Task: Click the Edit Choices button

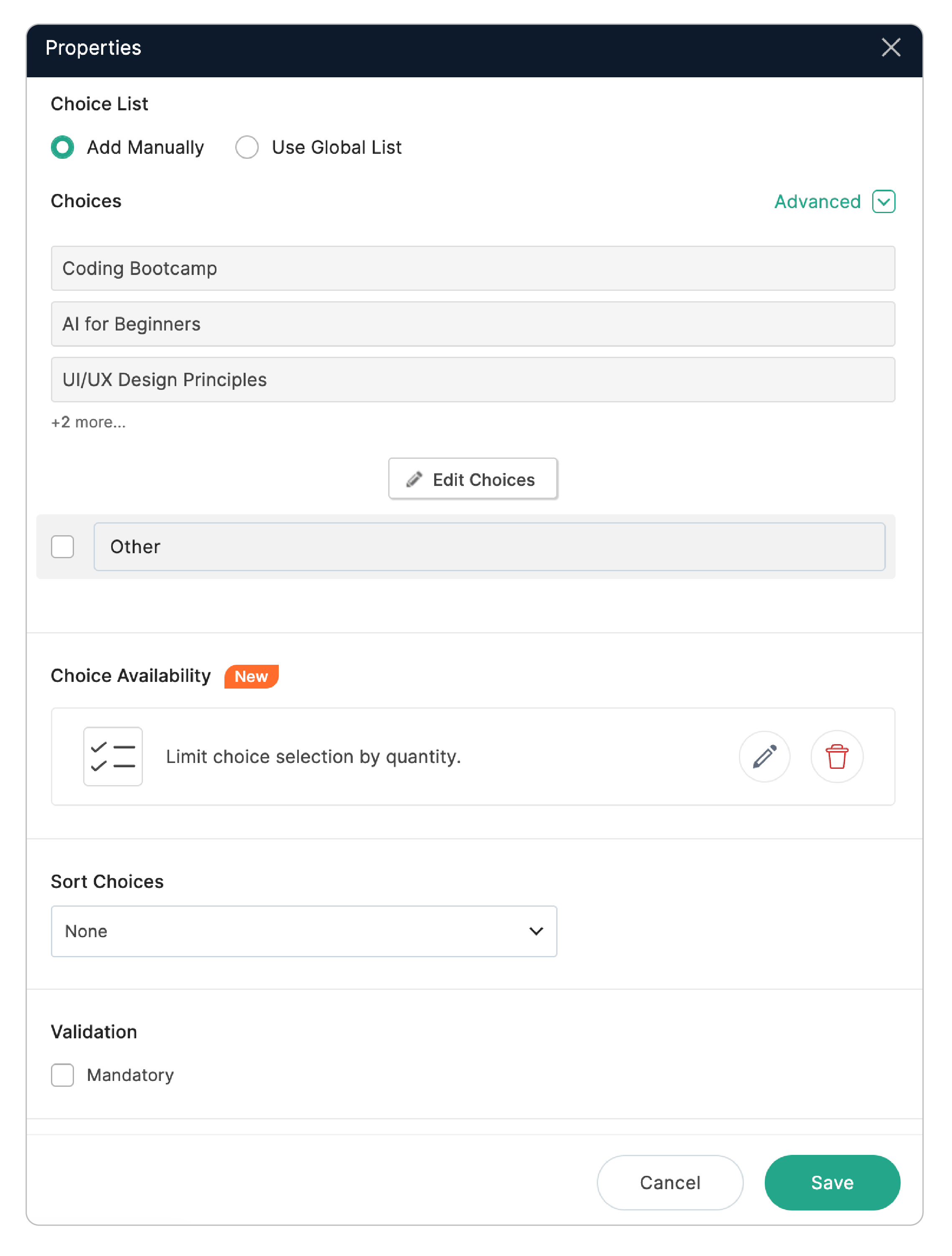Action: point(473,479)
